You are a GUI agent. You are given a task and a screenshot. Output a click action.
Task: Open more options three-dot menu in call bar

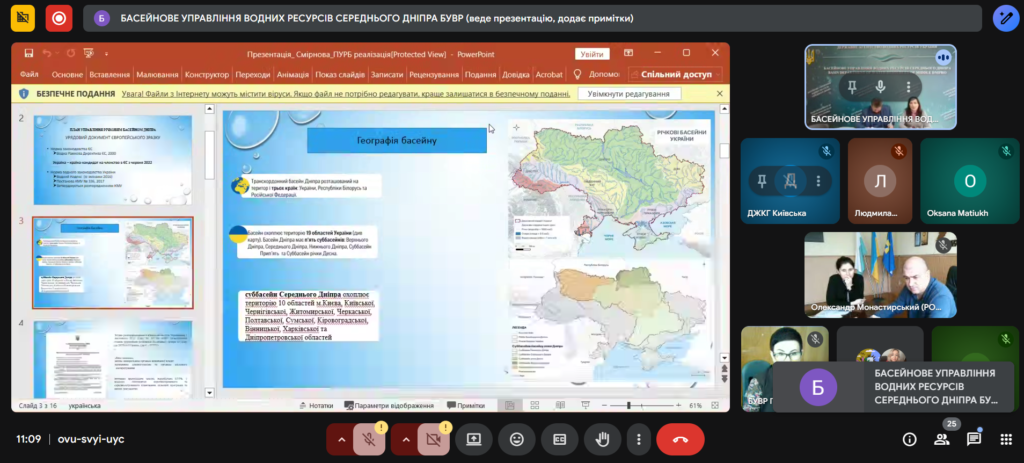coord(638,439)
